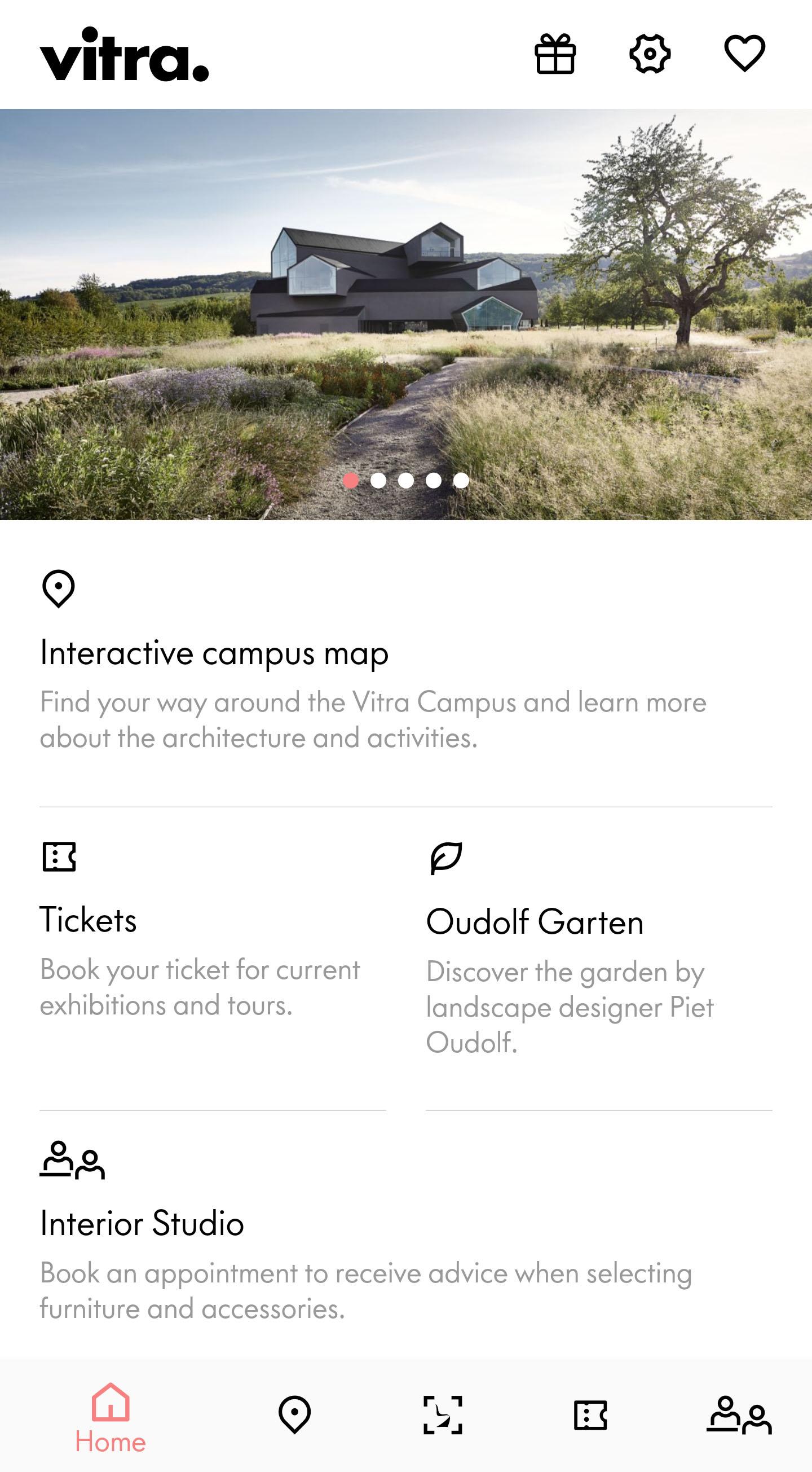The height and width of the screenshot is (1472, 812).
Task: Switch to the Interior Studio tab in the bottom navigation
Action: click(x=739, y=1415)
